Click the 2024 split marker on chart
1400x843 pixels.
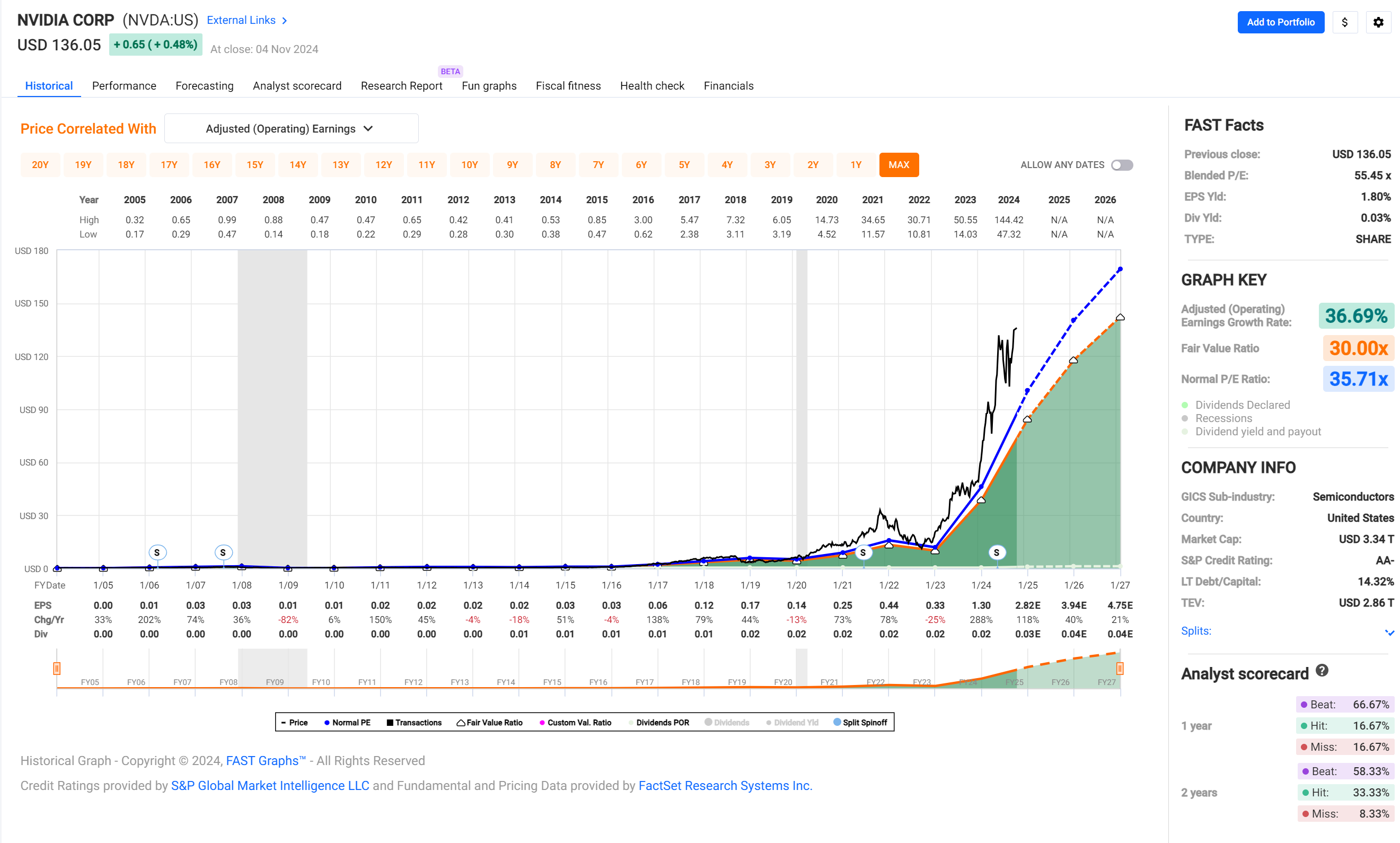996,552
